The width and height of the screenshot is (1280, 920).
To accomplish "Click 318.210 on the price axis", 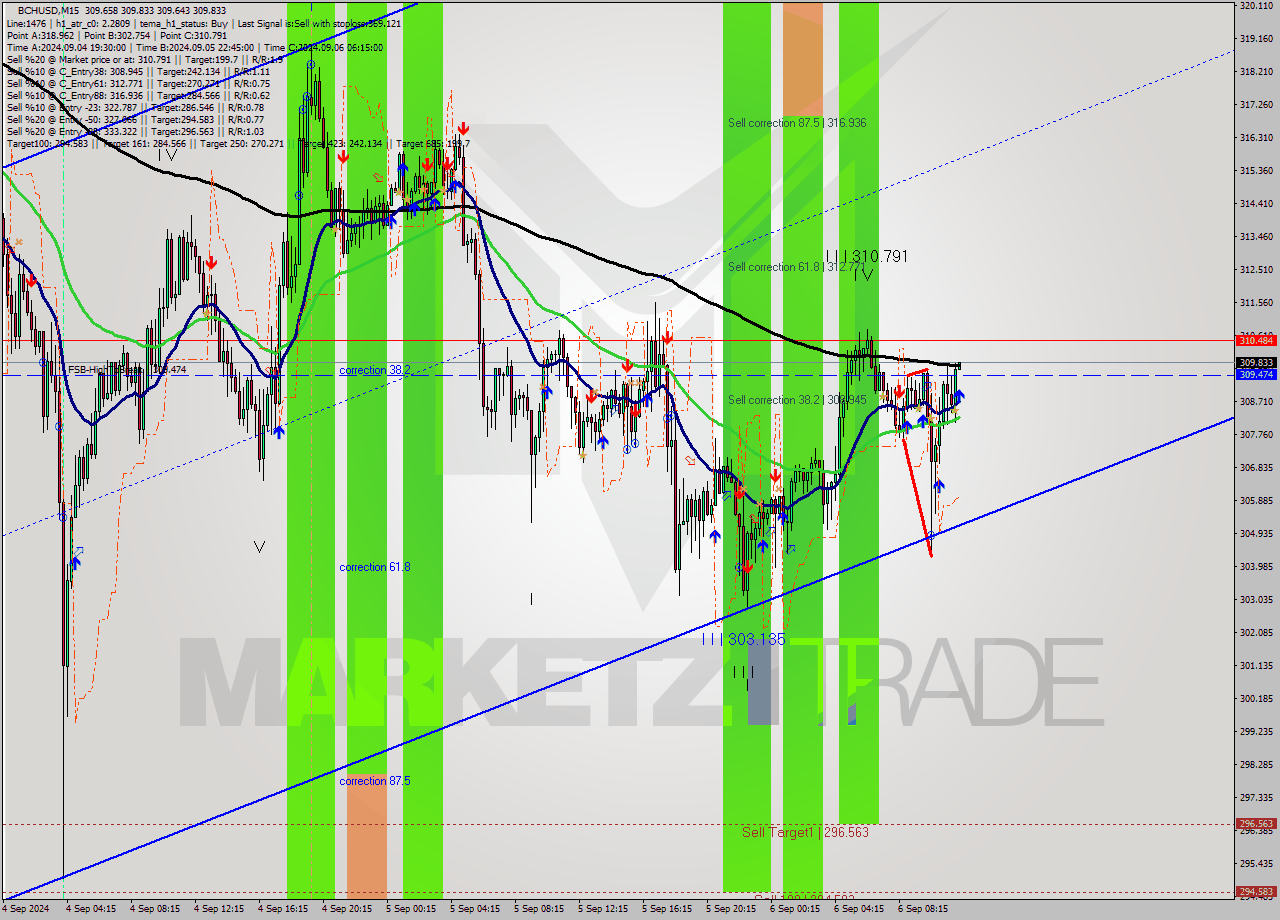I will 1256,72.
